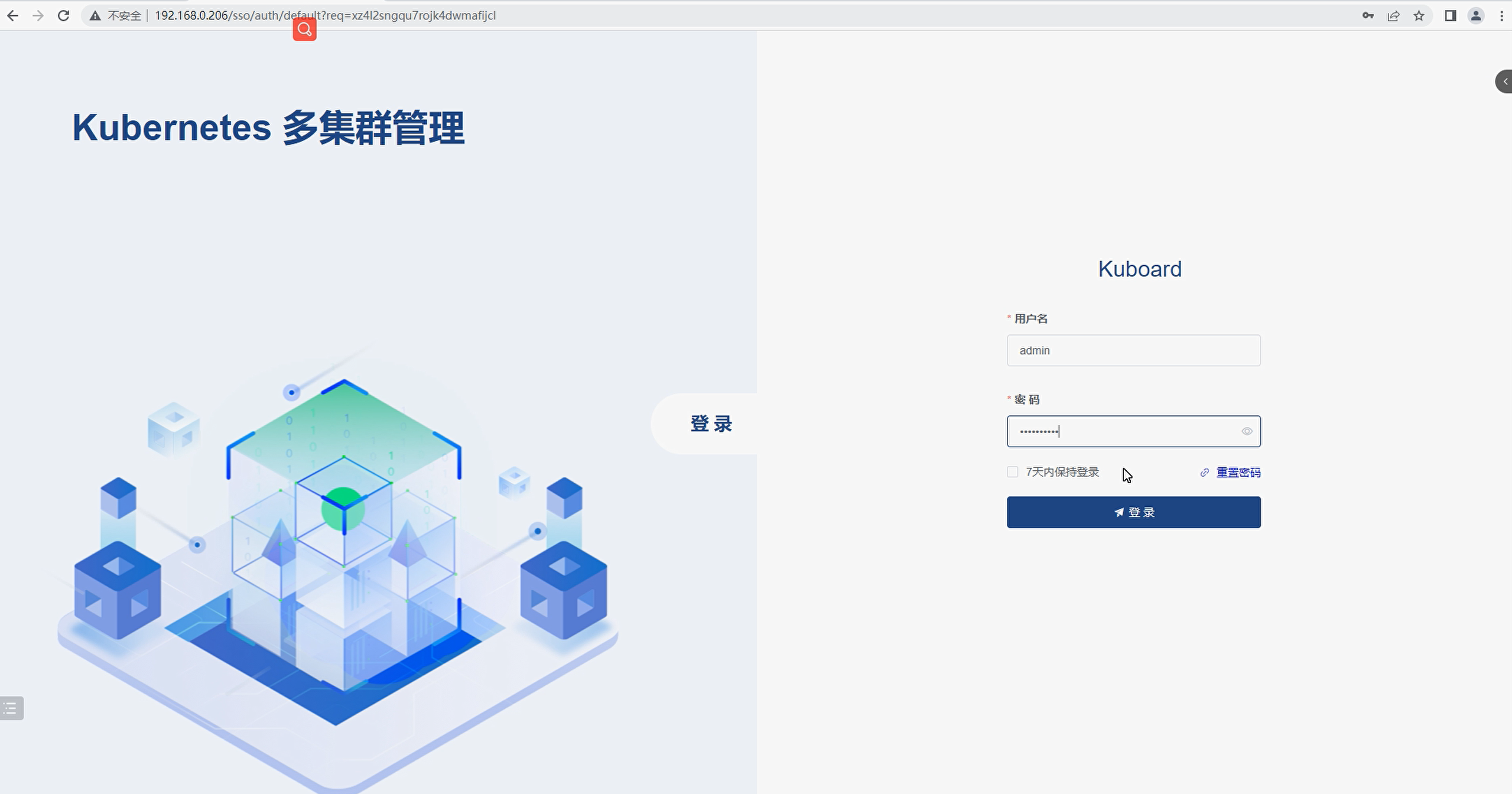Select the 登录 tab label
Screen dimensions: 1512x794
[711, 424]
